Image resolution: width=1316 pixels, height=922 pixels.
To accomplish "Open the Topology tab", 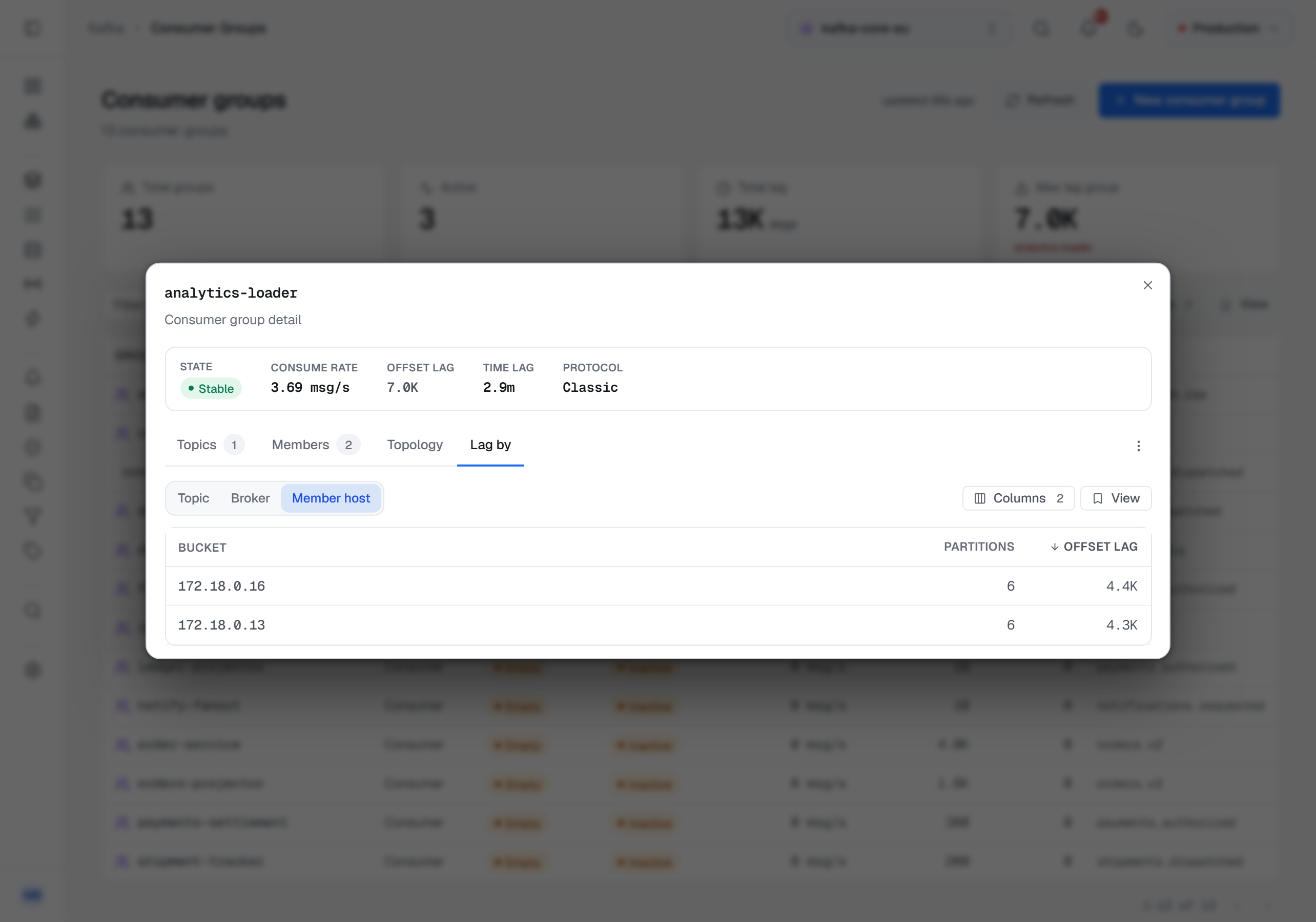I will coord(415,445).
